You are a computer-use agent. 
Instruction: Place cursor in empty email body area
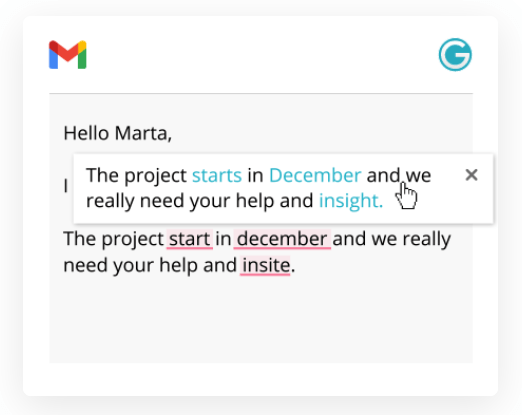click(261, 320)
